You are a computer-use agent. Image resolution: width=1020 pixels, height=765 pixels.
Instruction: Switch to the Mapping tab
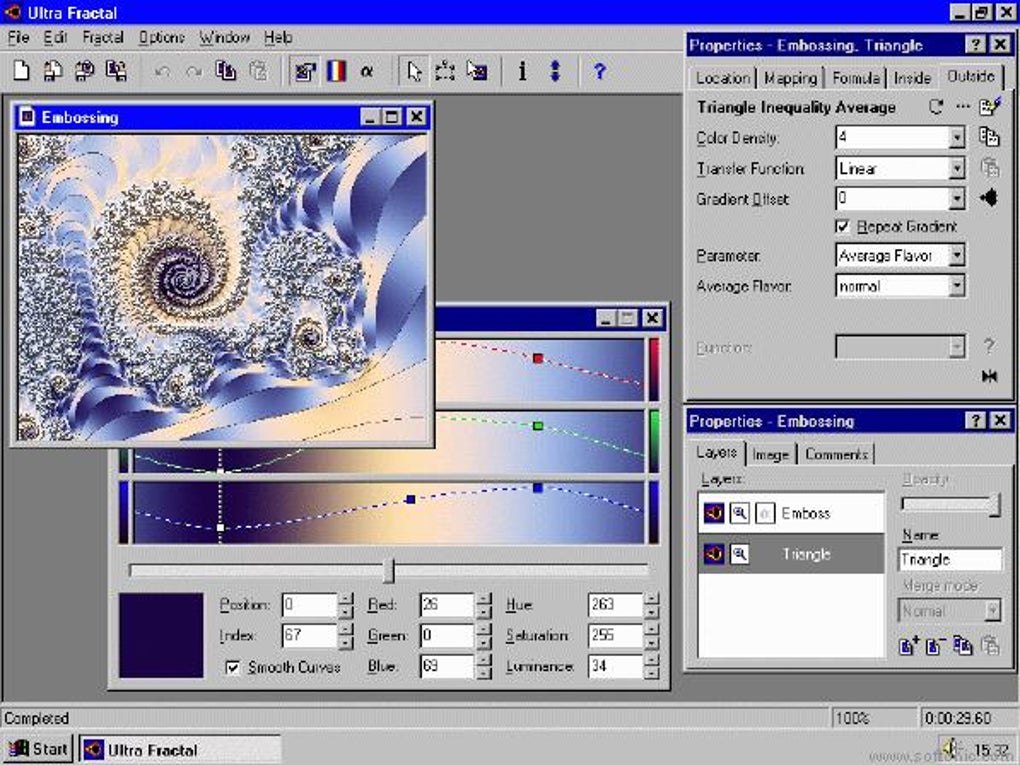coord(790,78)
